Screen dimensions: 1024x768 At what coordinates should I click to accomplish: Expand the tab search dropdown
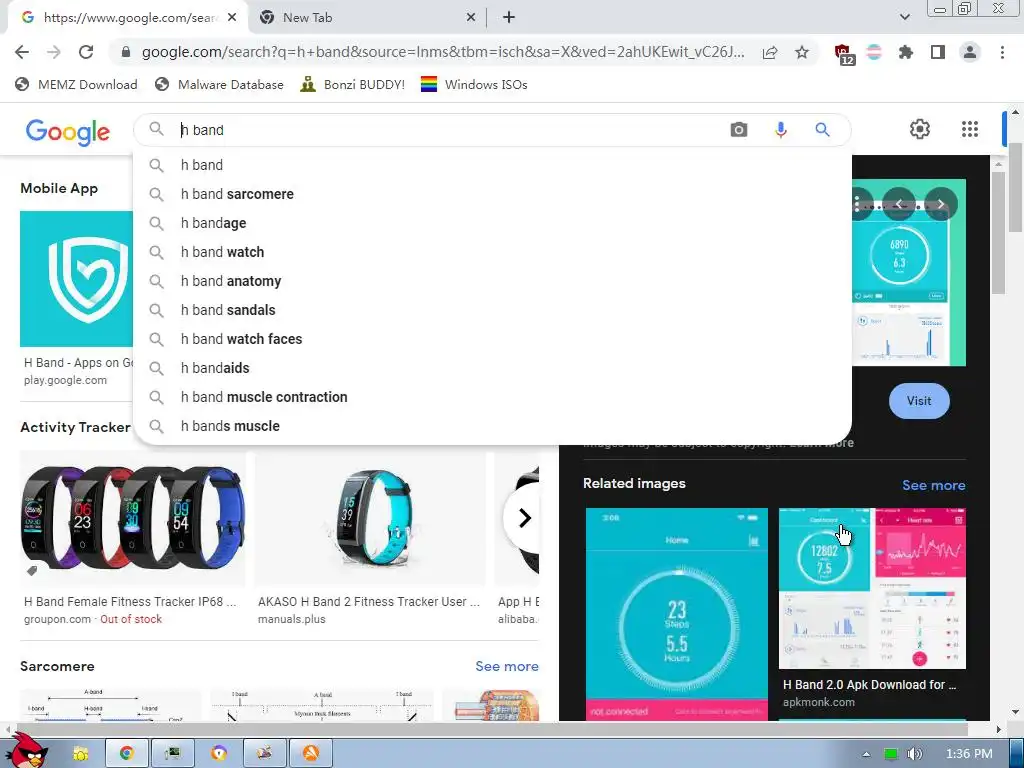coord(904,17)
